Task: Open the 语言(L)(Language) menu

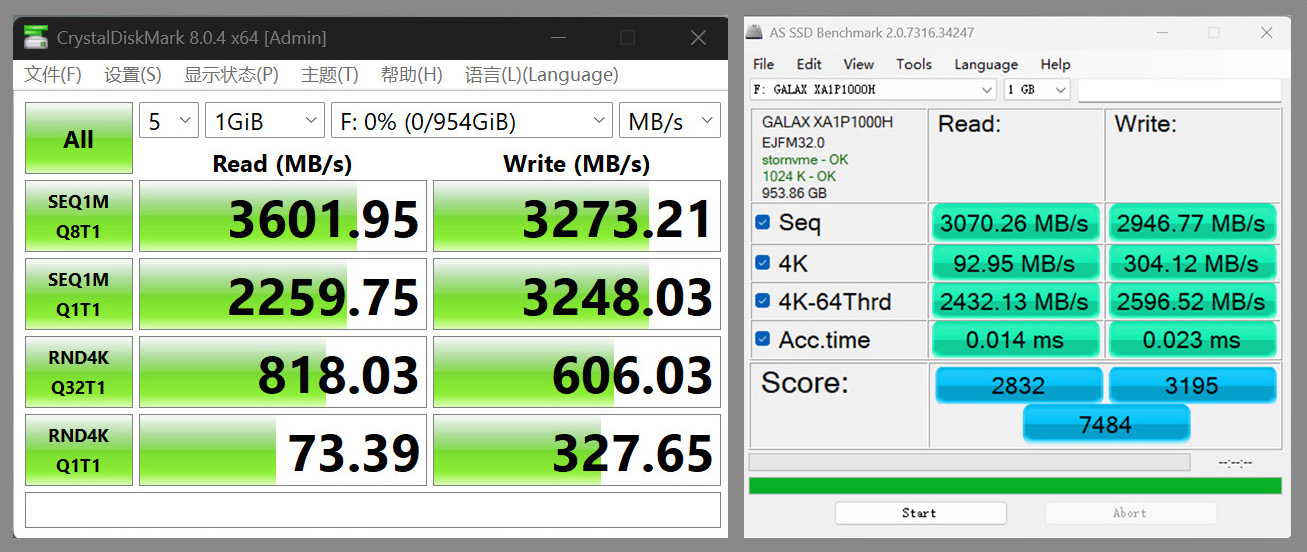Action: click(541, 75)
